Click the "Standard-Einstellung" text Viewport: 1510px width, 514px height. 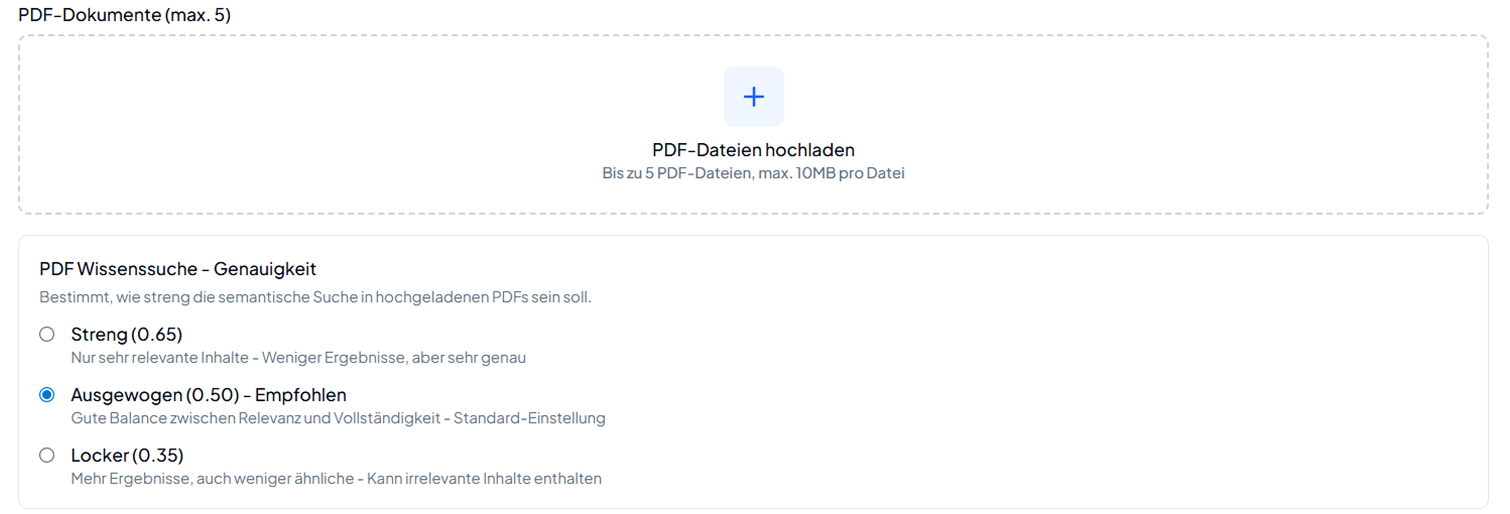[529, 418]
